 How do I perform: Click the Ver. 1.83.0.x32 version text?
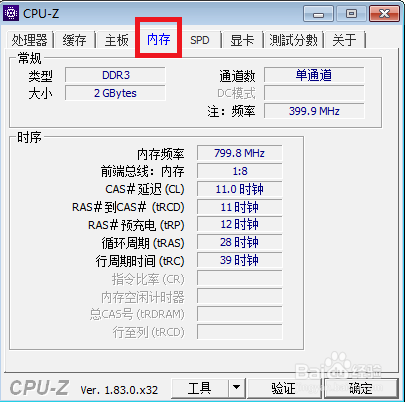(119, 390)
